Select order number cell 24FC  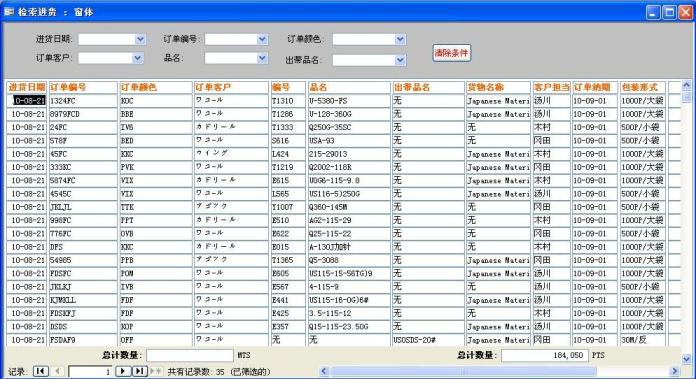pos(83,127)
